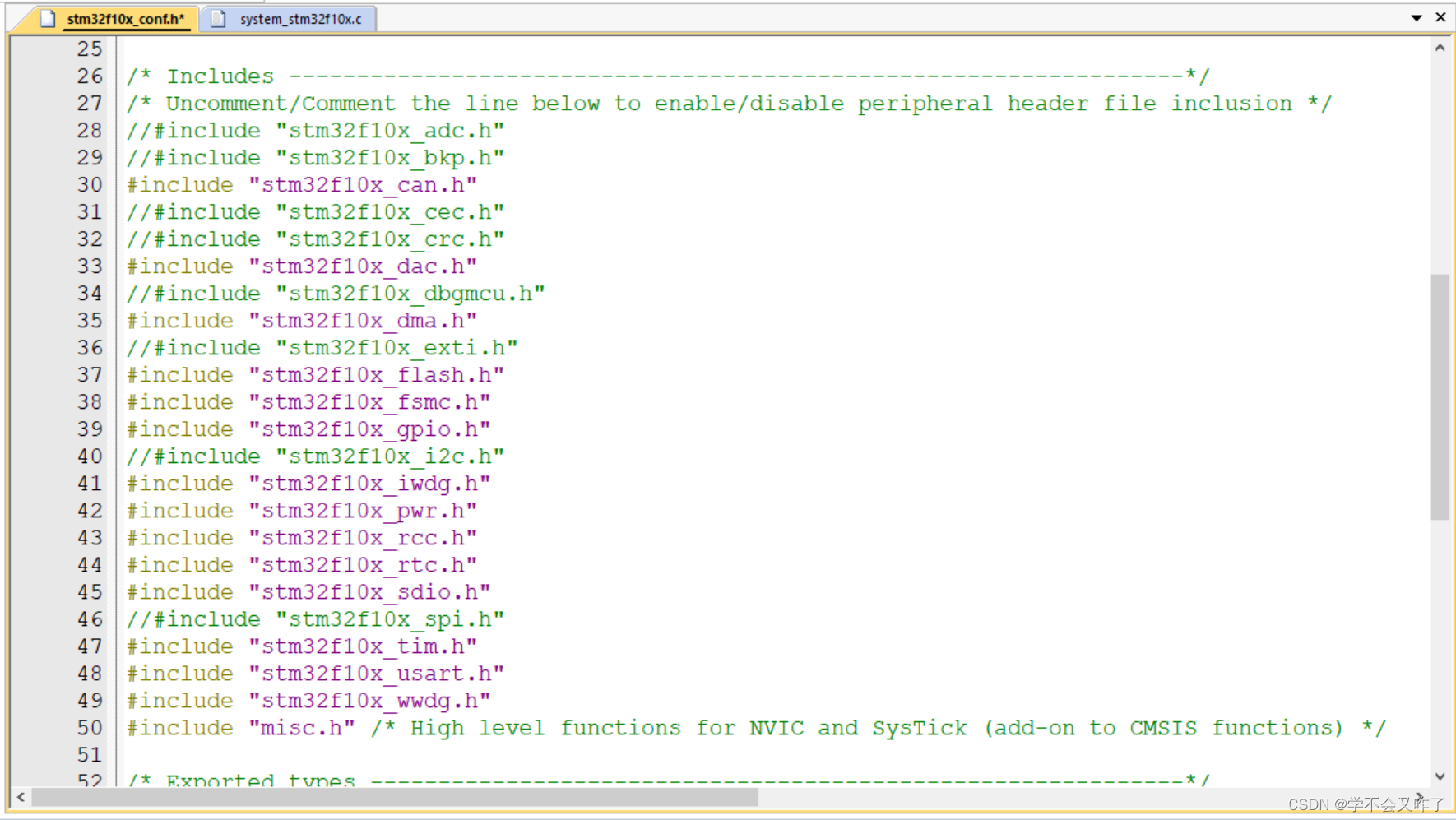Open the system_stm32f10x.c tab

click(289, 18)
